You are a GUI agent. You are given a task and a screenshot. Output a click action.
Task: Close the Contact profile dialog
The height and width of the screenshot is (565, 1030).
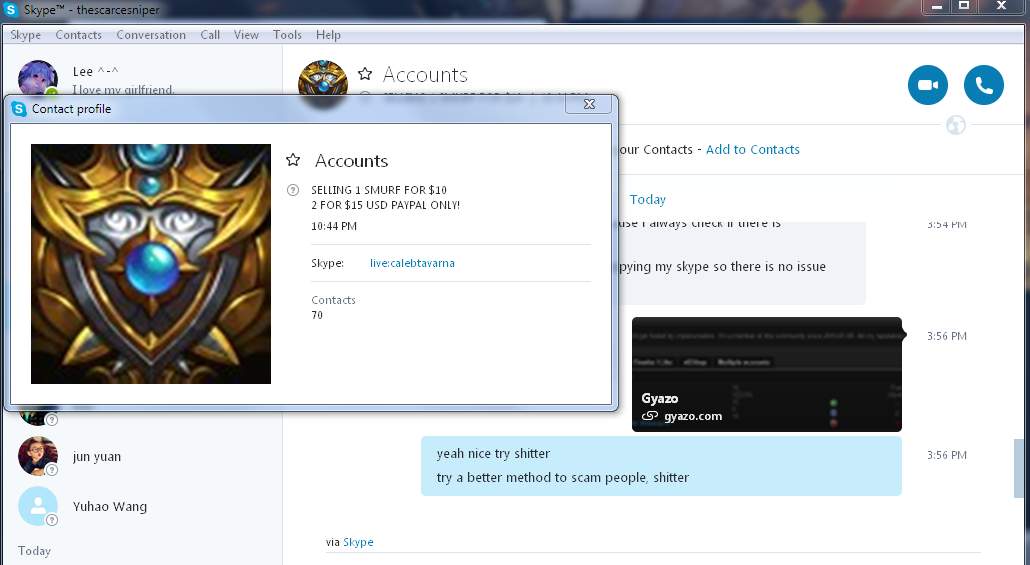[x=589, y=104]
